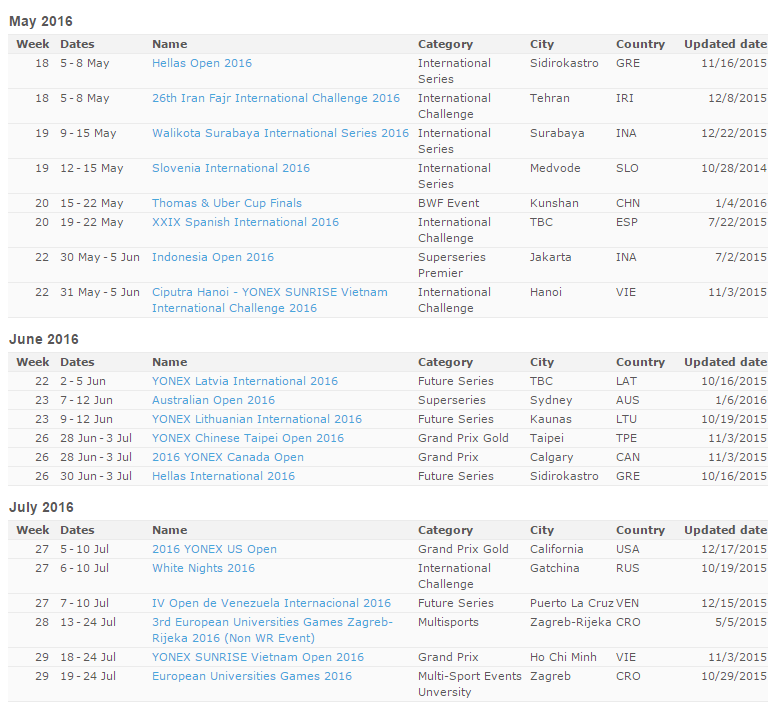The height and width of the screenshot is (704, 775).
Task: Select the Puerto La Cruz city cell
Action: click(x=572, y=603)
